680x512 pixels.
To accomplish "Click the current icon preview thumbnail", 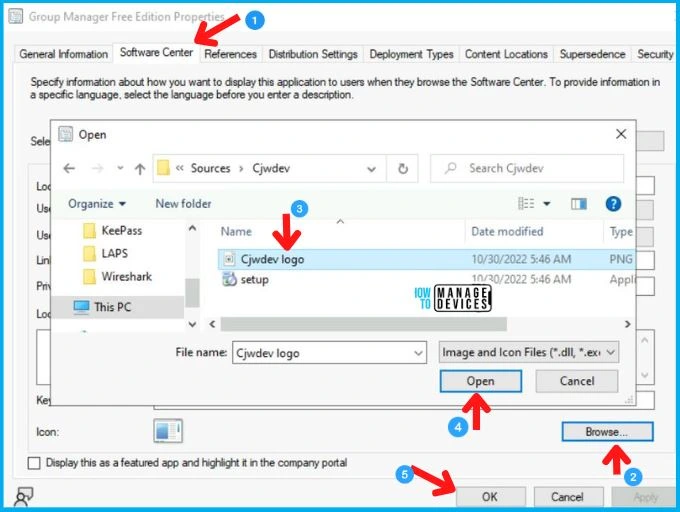I will tap(168, 431).
